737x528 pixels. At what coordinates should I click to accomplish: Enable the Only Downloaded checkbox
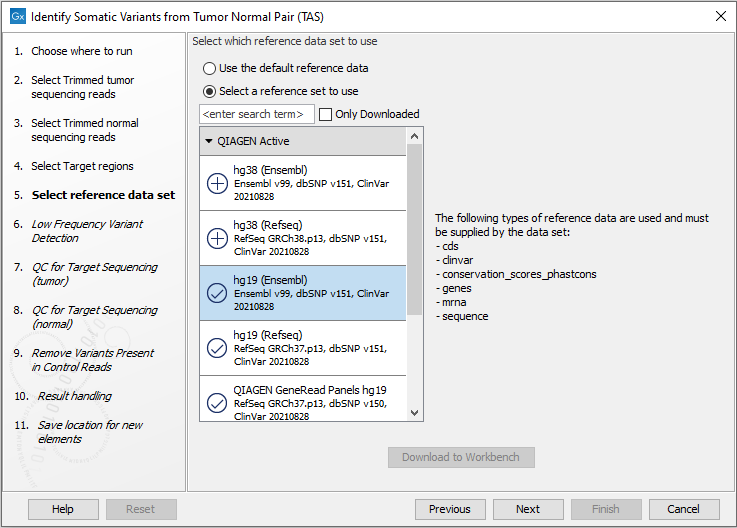click(325, 114)
